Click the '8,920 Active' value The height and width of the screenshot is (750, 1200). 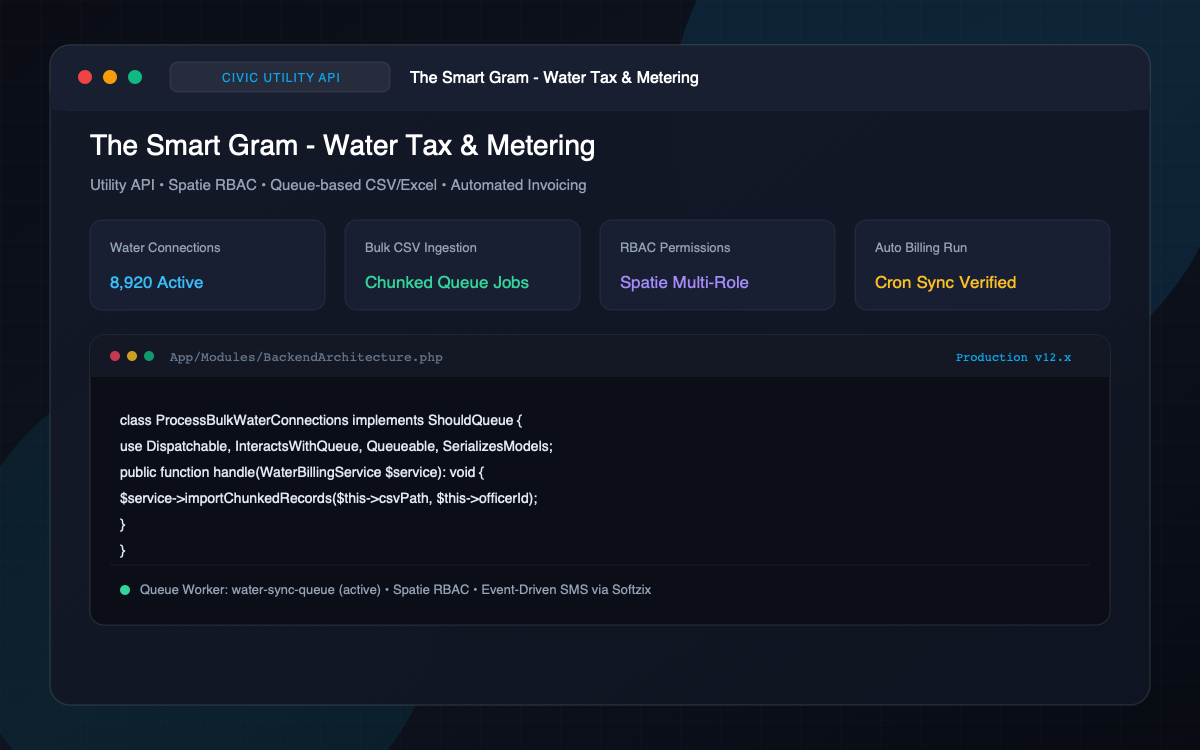[x=156, y=282]
